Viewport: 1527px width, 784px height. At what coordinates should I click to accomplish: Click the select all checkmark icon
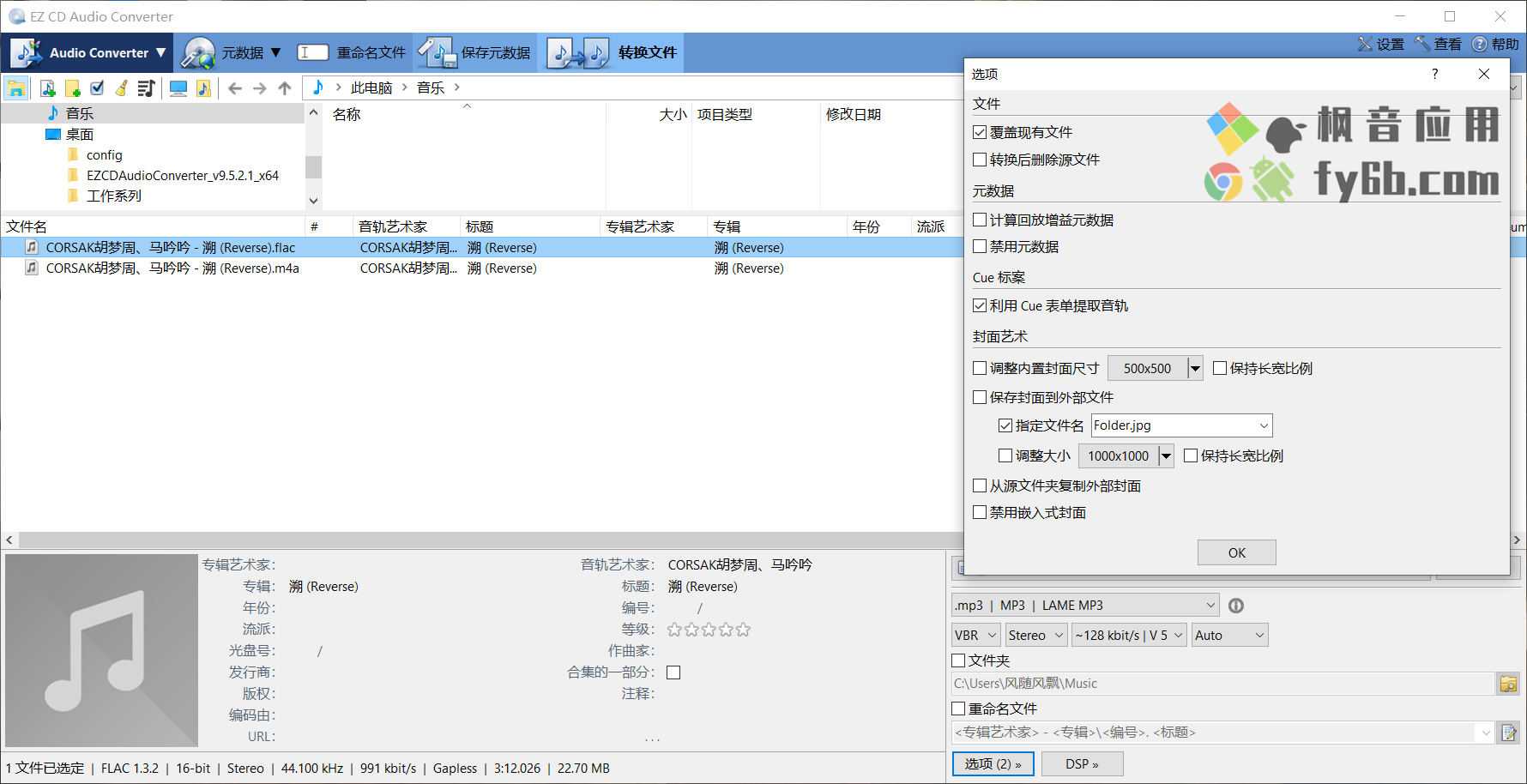pos(97,87)
